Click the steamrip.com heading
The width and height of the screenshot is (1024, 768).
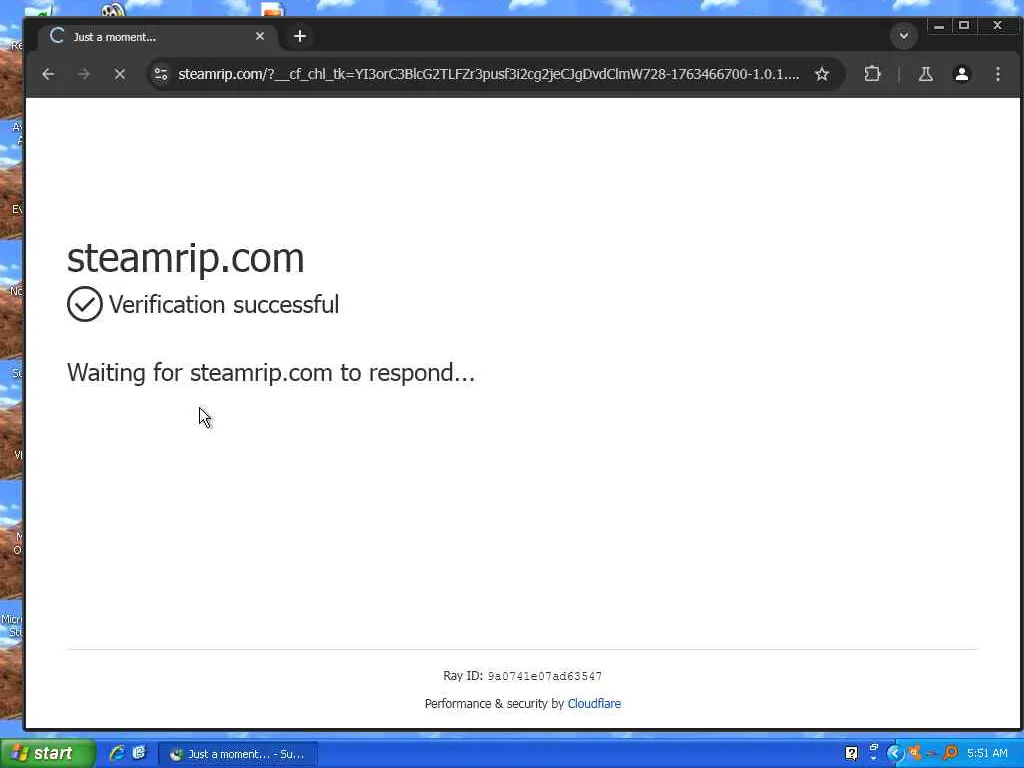[x=185, y=258]
